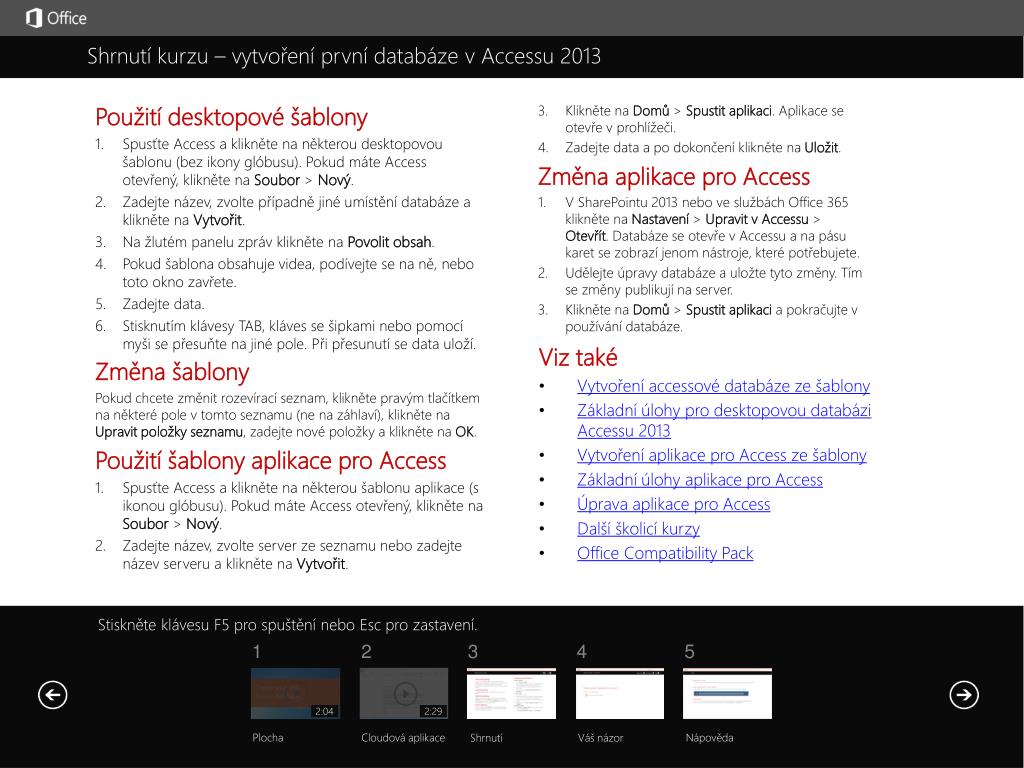This screenshot has width=1024, height=768.
Task: Click the heading Viz také
Action: point(578,357)
